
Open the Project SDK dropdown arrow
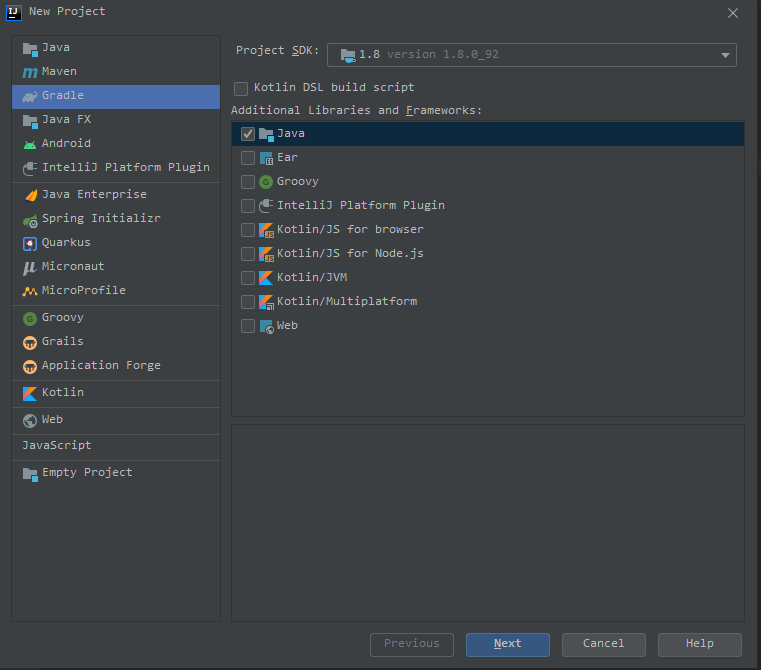click(725, 55)
